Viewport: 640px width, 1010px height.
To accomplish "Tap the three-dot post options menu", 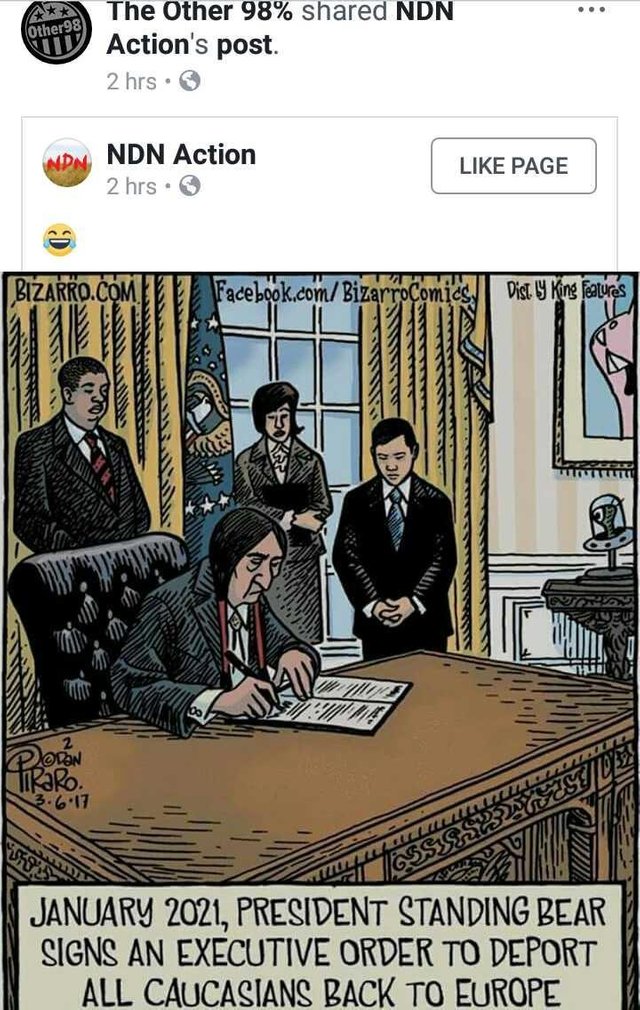I will pos(591,10).
